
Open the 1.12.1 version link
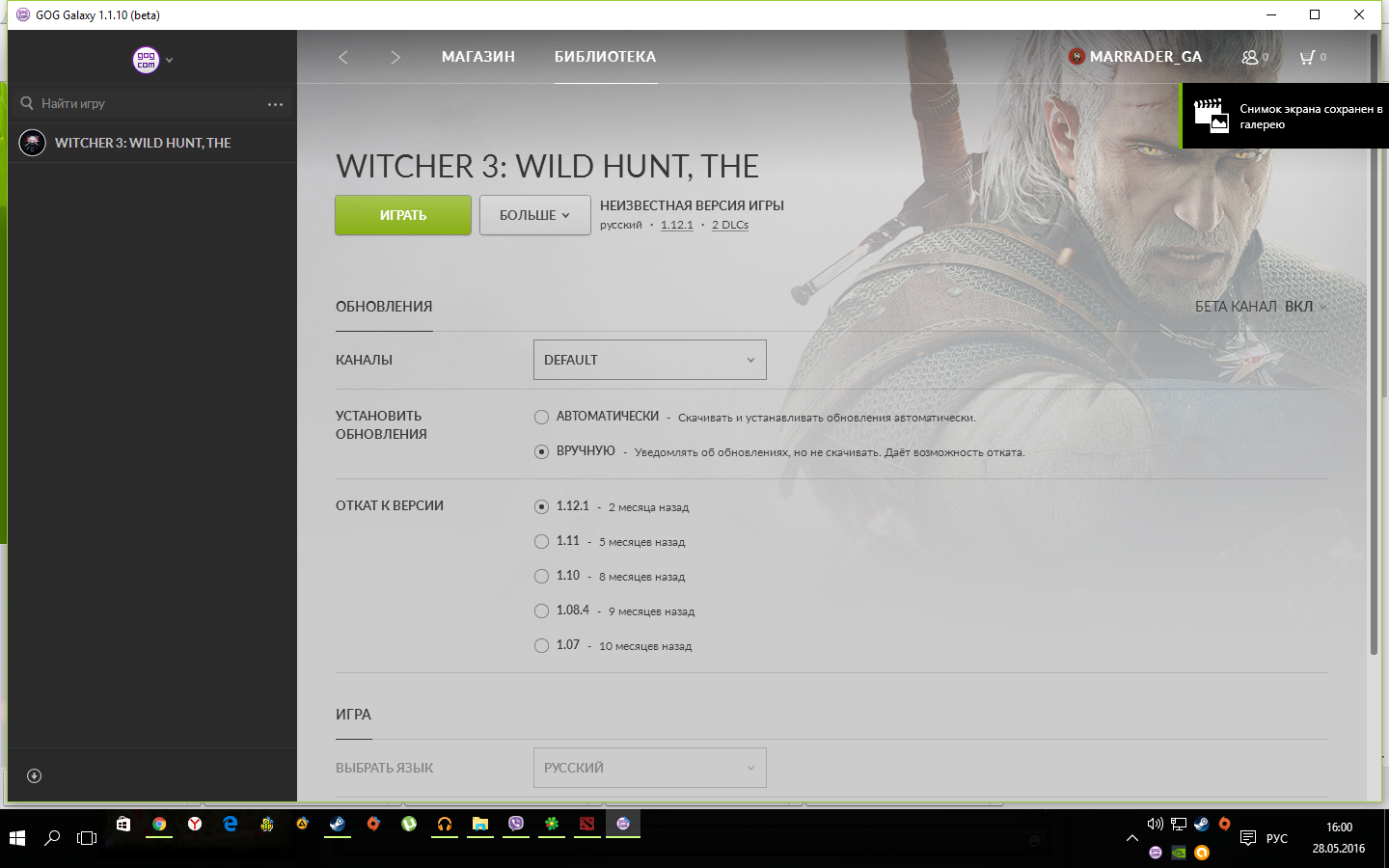pyautogui.click(x=677, y=225)
